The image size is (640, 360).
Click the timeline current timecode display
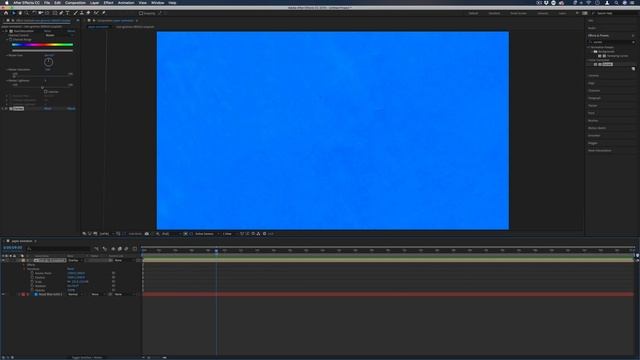[x=13, y=247]
